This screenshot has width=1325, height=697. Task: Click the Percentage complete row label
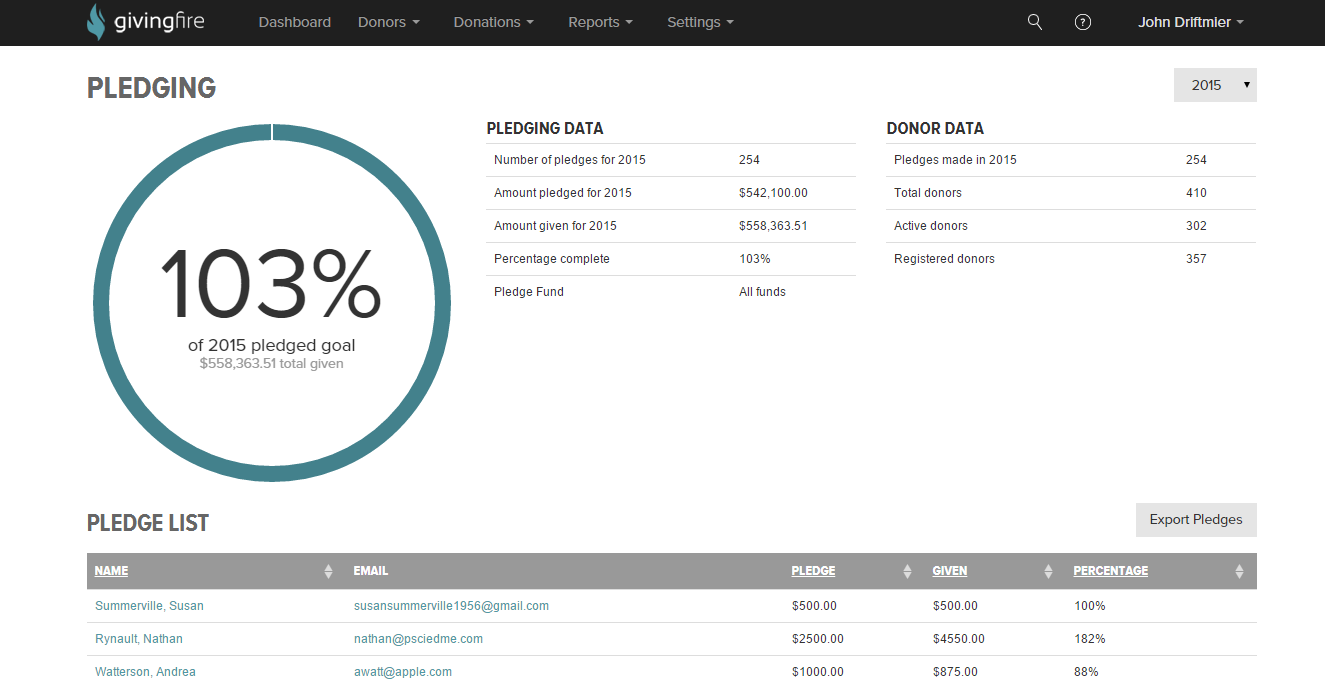552,259
